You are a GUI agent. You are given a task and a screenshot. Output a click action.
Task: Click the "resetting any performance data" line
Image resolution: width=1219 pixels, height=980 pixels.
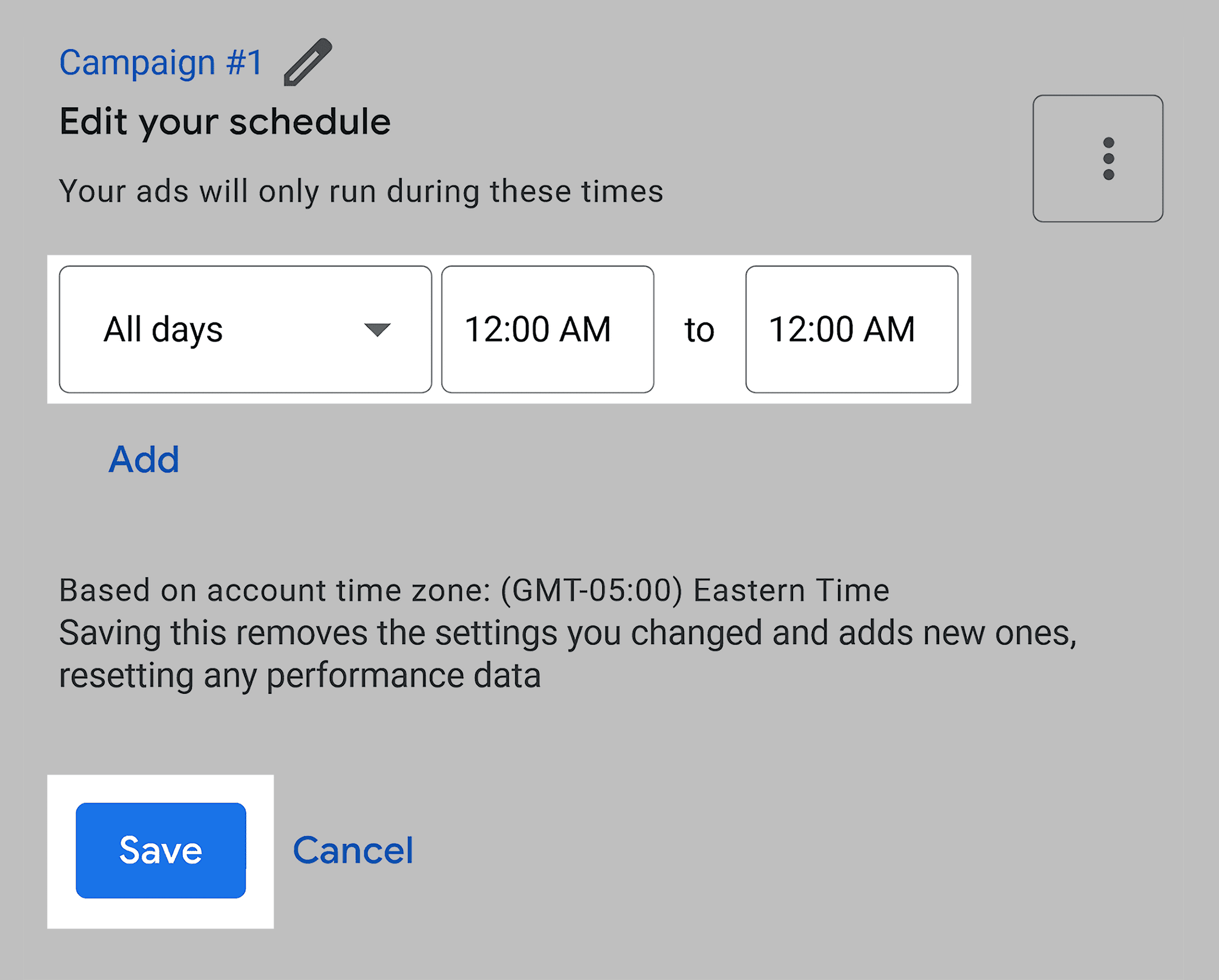(x=300, y=676)
